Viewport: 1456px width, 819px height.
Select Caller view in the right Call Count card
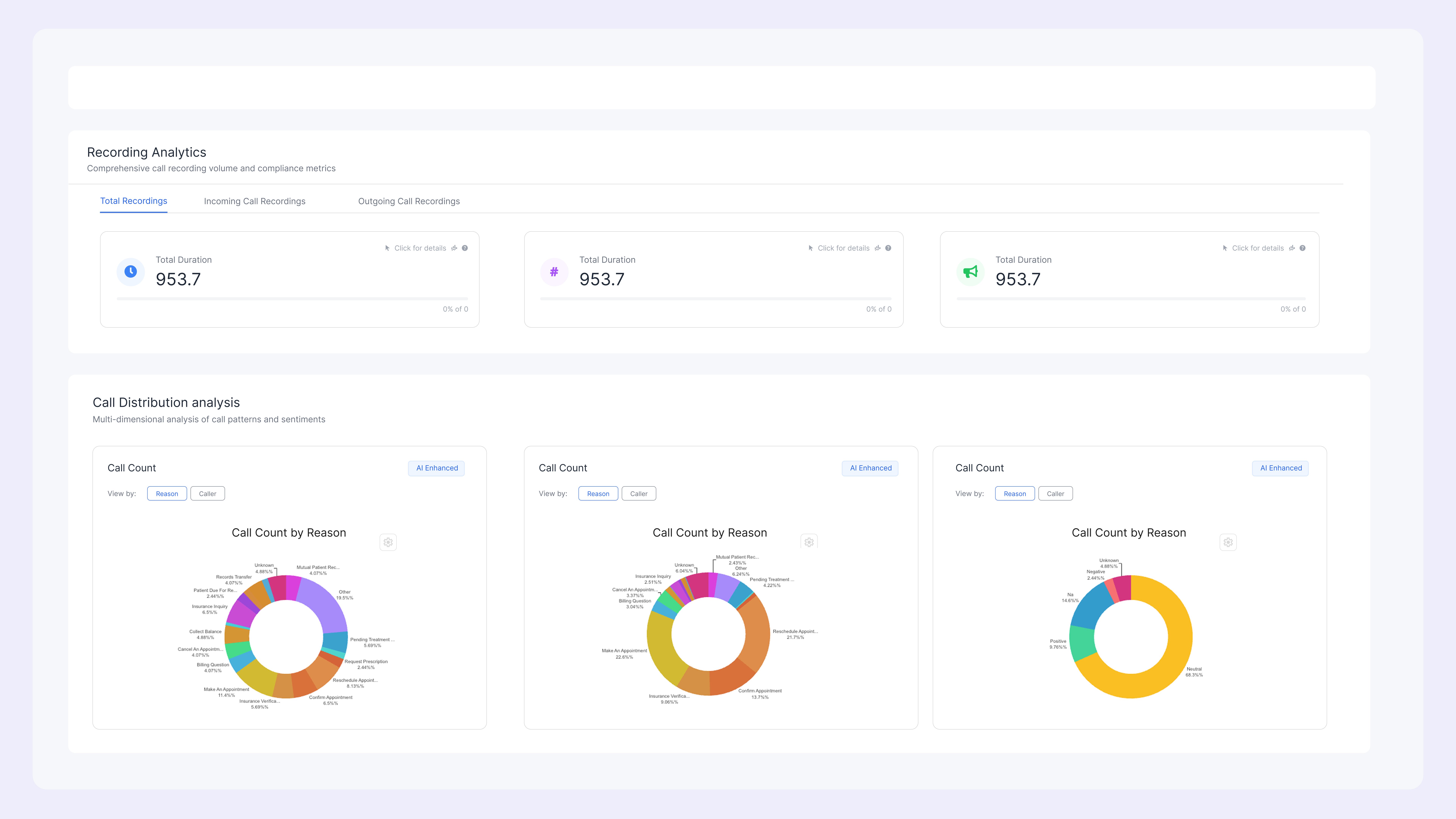(1055, 493)
